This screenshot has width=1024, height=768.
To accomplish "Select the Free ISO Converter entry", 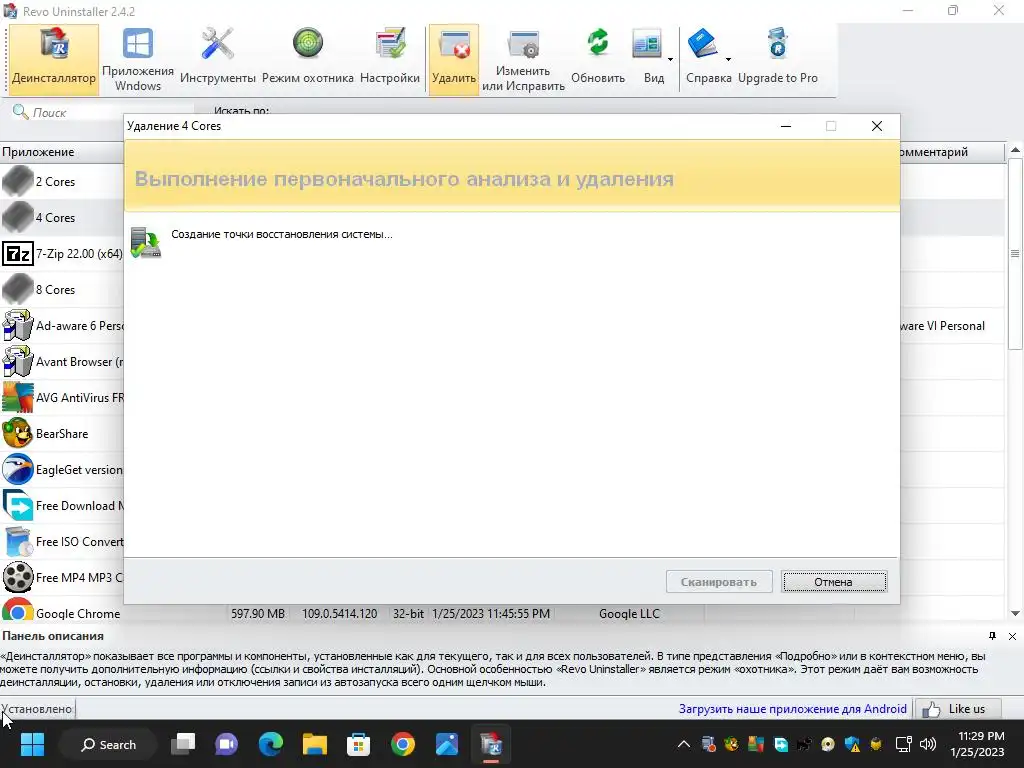I will pos(62,541).
